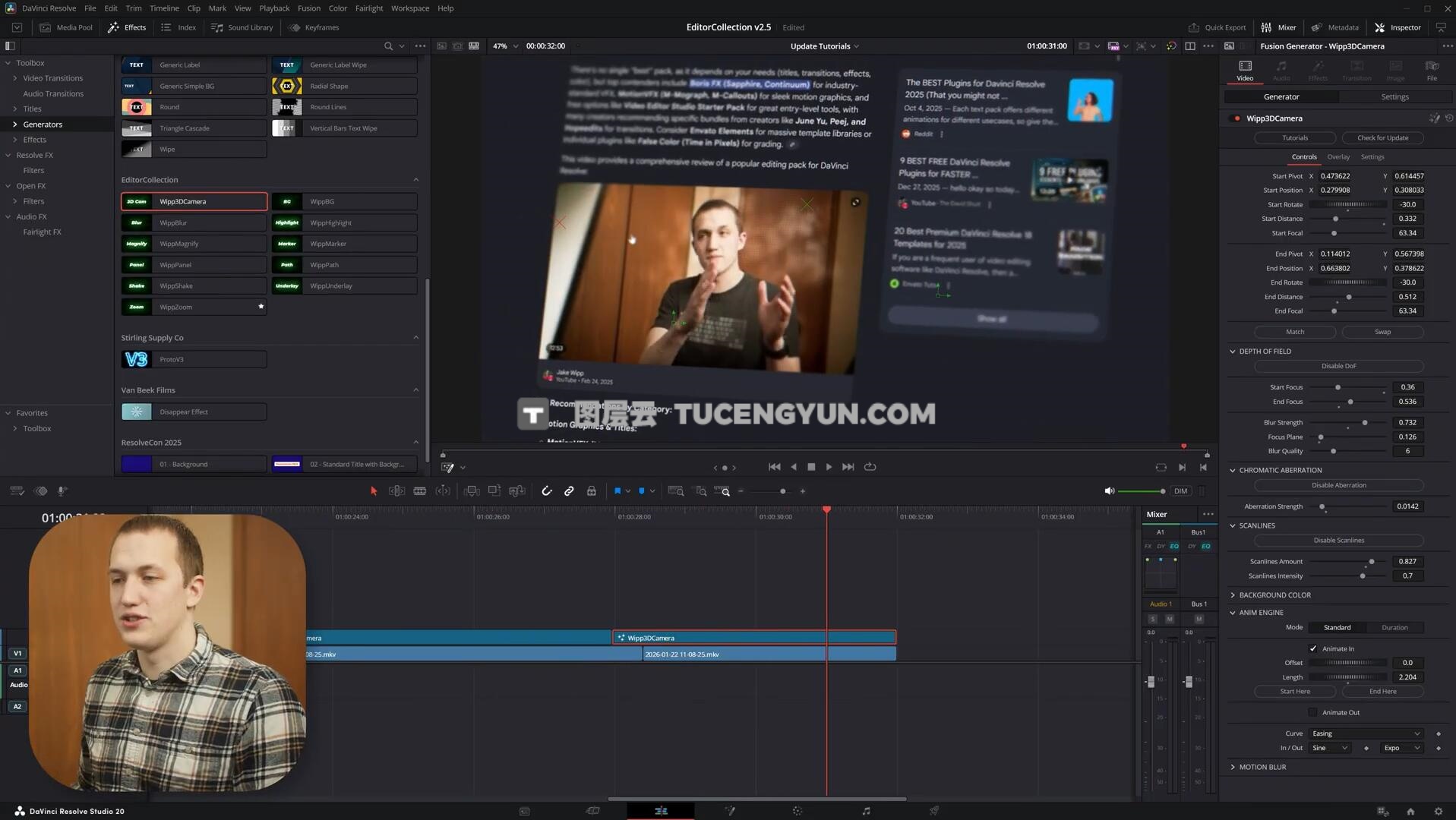Open the Mixer panel
The height and width of the screenshot is (820, 1456).
tap(1279, 27)
